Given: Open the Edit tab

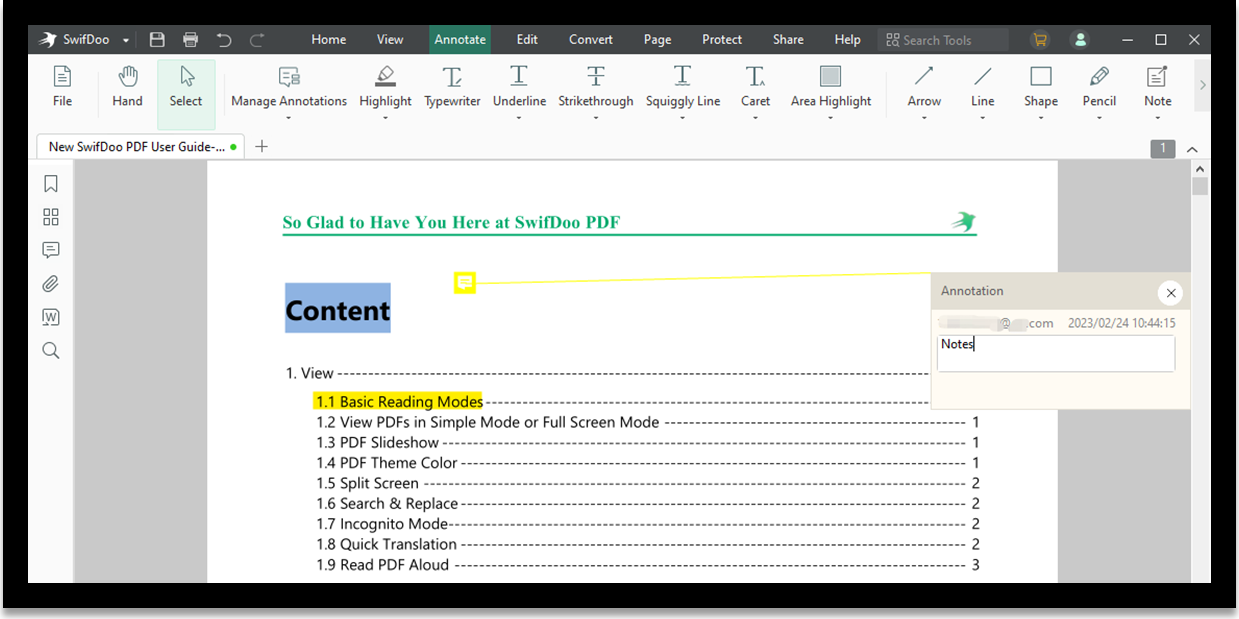Looking at the screenshot, I should (x=527, y=40).
